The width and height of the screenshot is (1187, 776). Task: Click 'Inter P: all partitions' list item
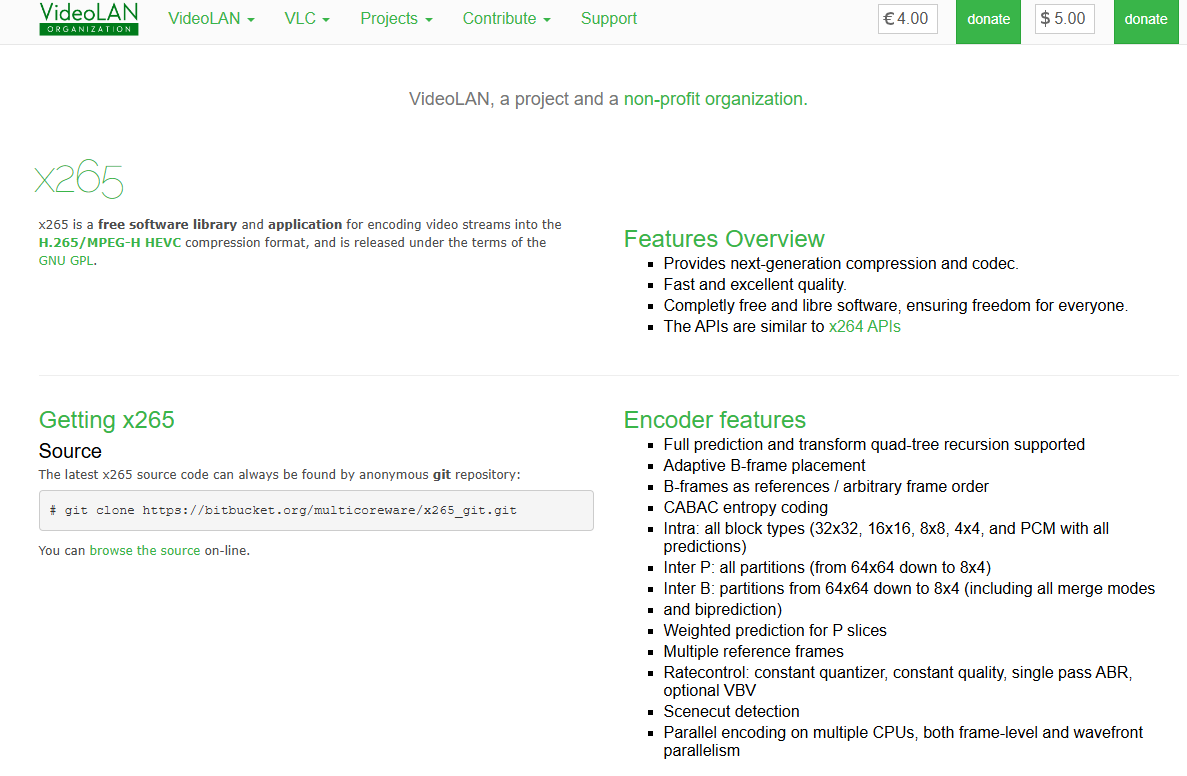(x=827, y=568)
